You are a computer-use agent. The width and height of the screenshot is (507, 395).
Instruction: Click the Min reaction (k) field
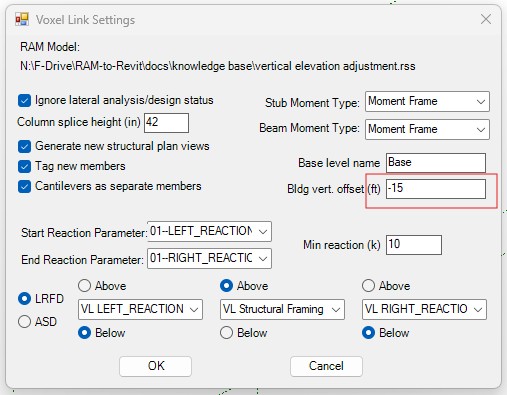[414, 245]
